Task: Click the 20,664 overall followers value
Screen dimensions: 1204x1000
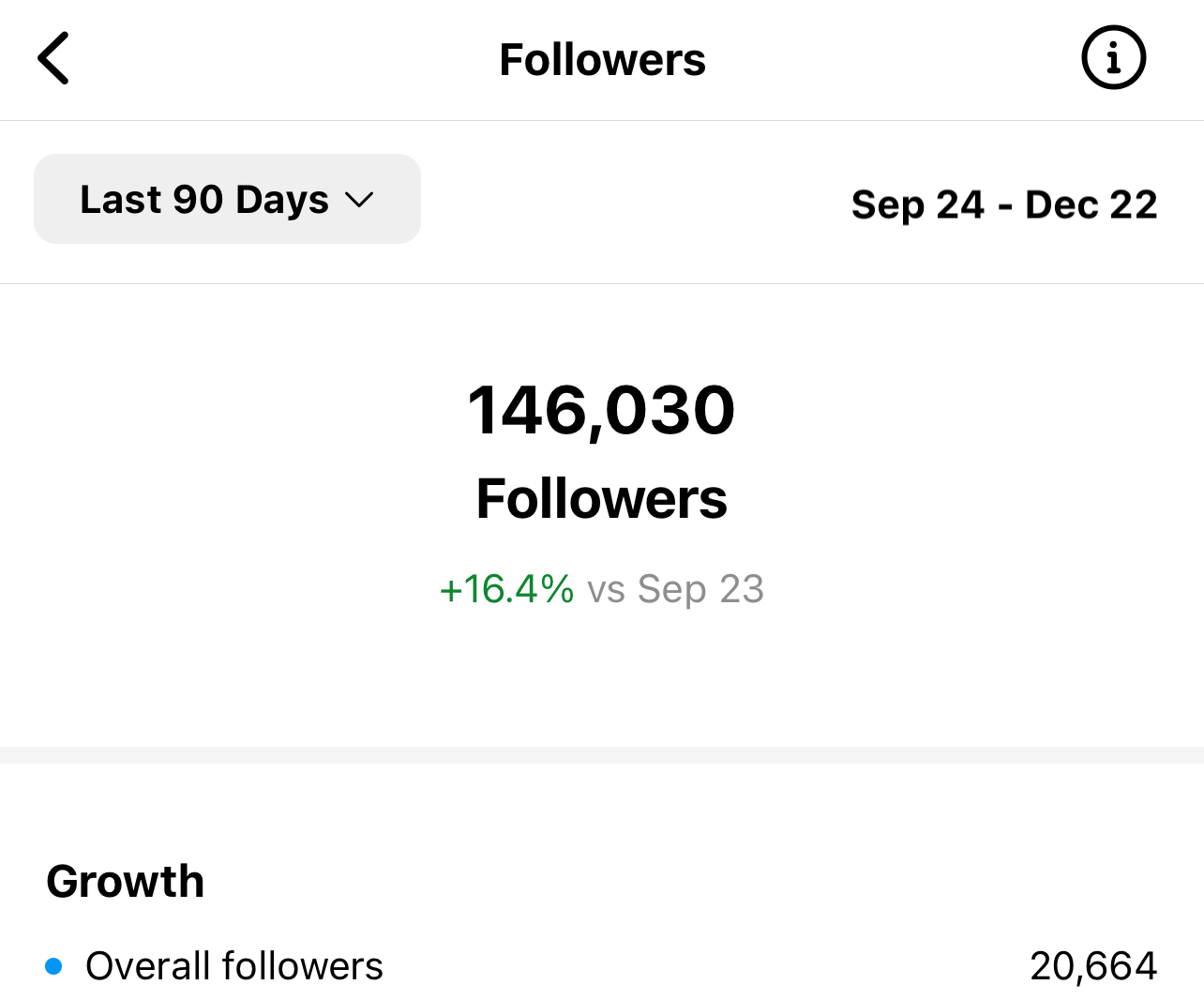Action: (x=1093, y=966)
